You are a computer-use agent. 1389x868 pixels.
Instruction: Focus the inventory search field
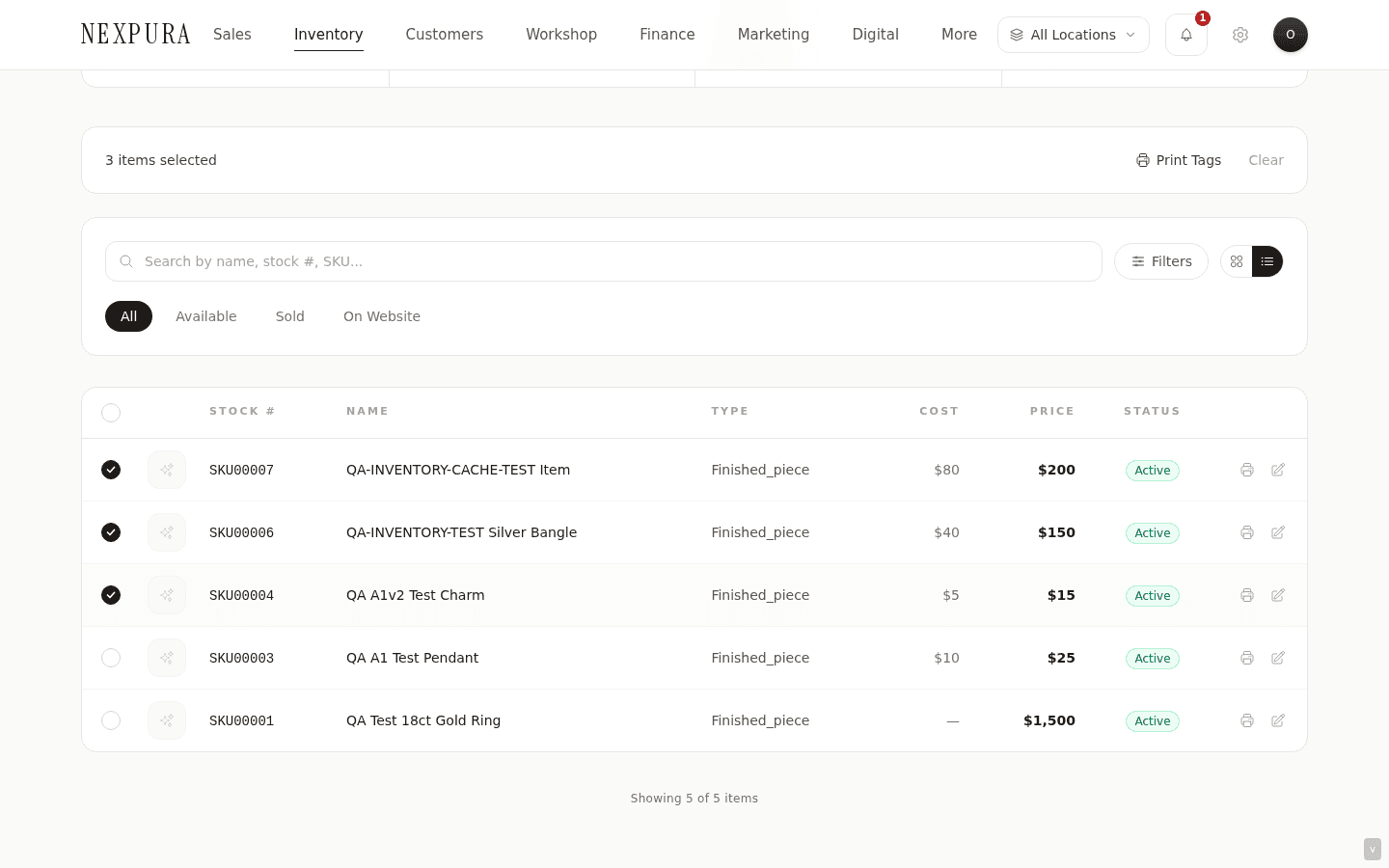tap(604, 261)
